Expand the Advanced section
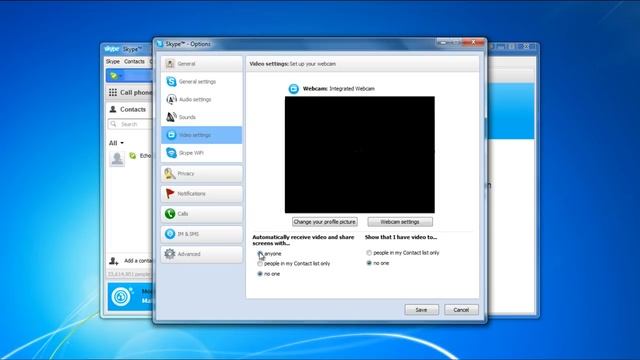This screenshot has width=640, height=360. coord(202,254)
